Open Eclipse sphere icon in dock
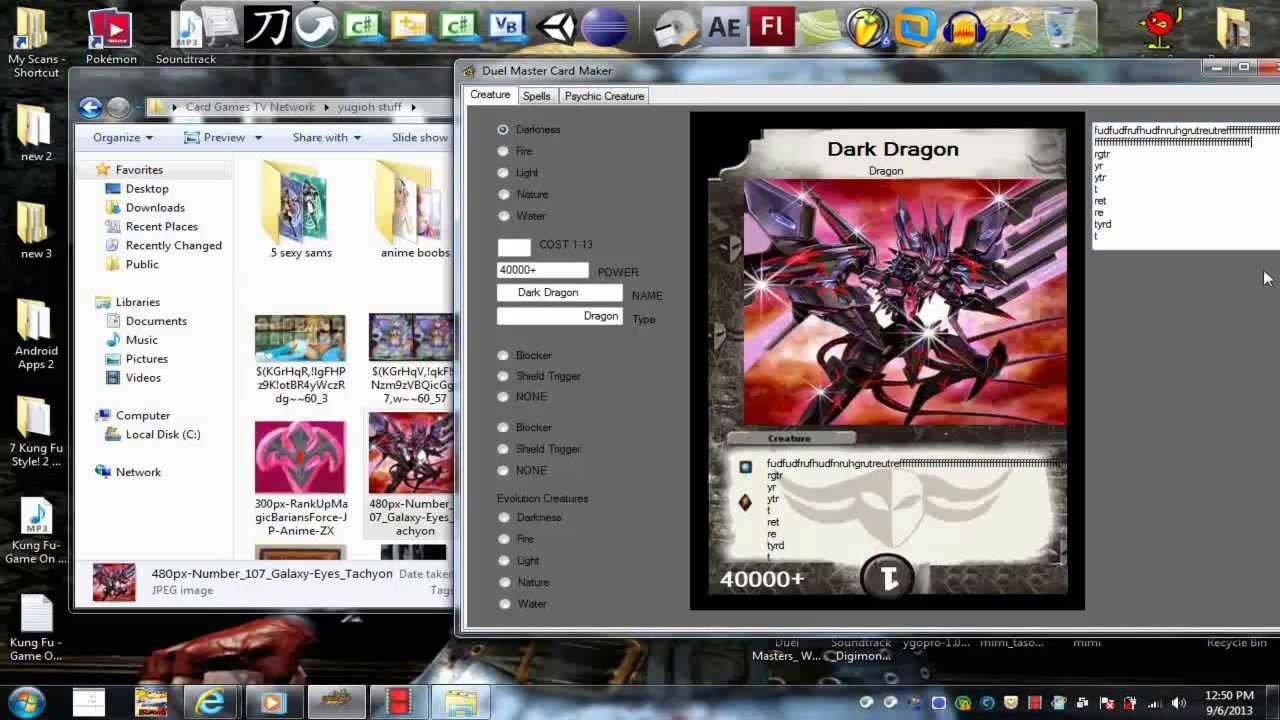Screen dimensions: 1280x720 pyautogui.click(x=603, y=27)
